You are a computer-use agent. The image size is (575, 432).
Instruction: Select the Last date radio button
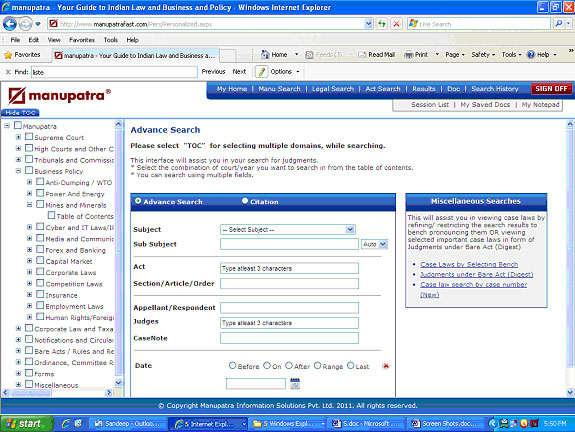click(x=351, y=365)
